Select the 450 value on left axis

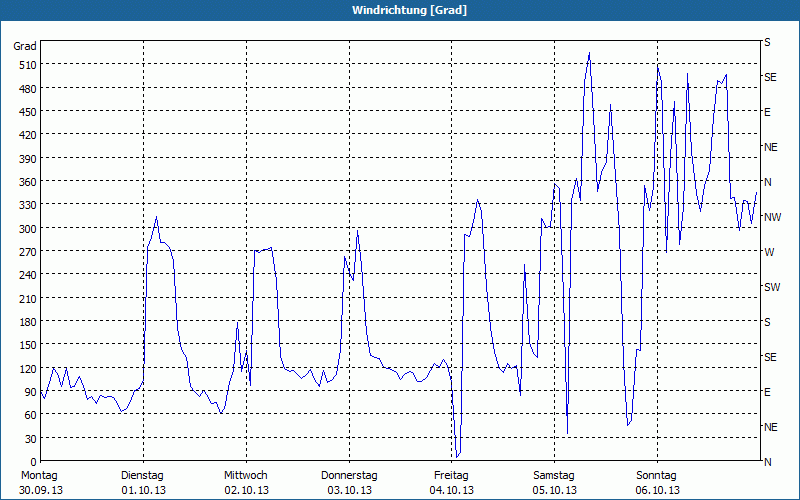[x=28, y=112]
